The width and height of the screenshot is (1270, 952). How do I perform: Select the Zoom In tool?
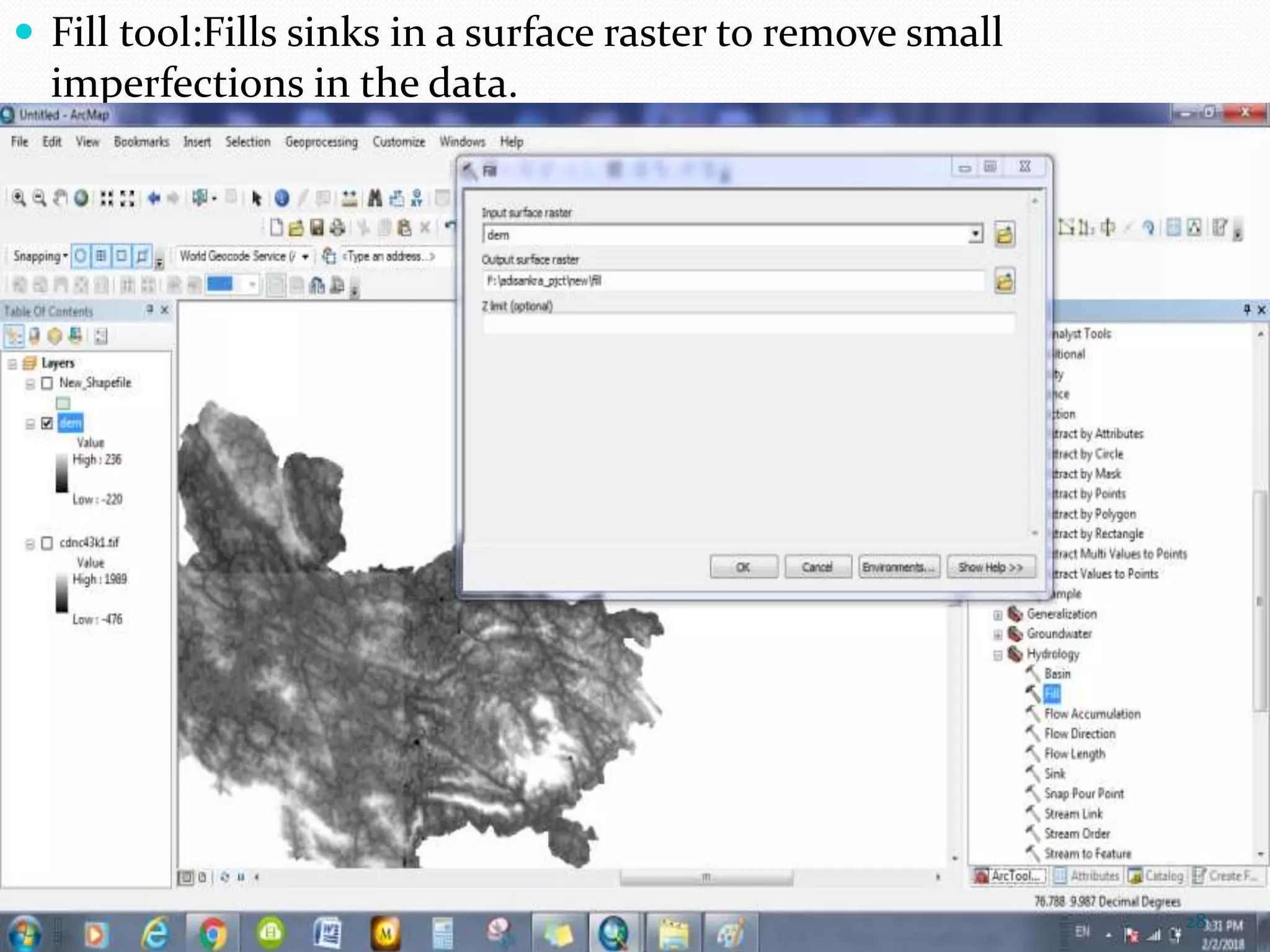pos(19,198)
